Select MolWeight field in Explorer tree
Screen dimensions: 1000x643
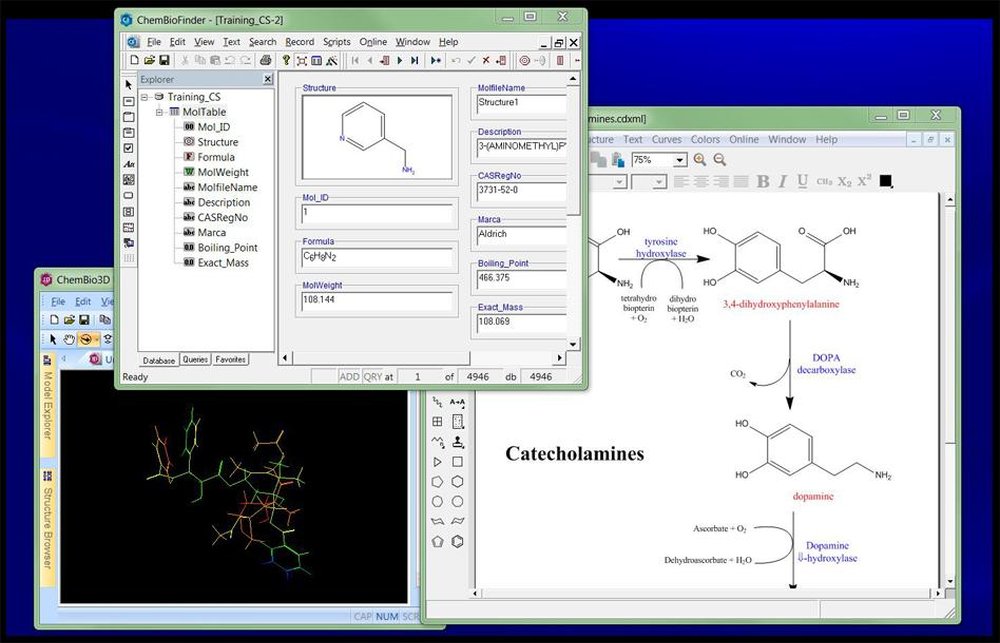point(216,172)
